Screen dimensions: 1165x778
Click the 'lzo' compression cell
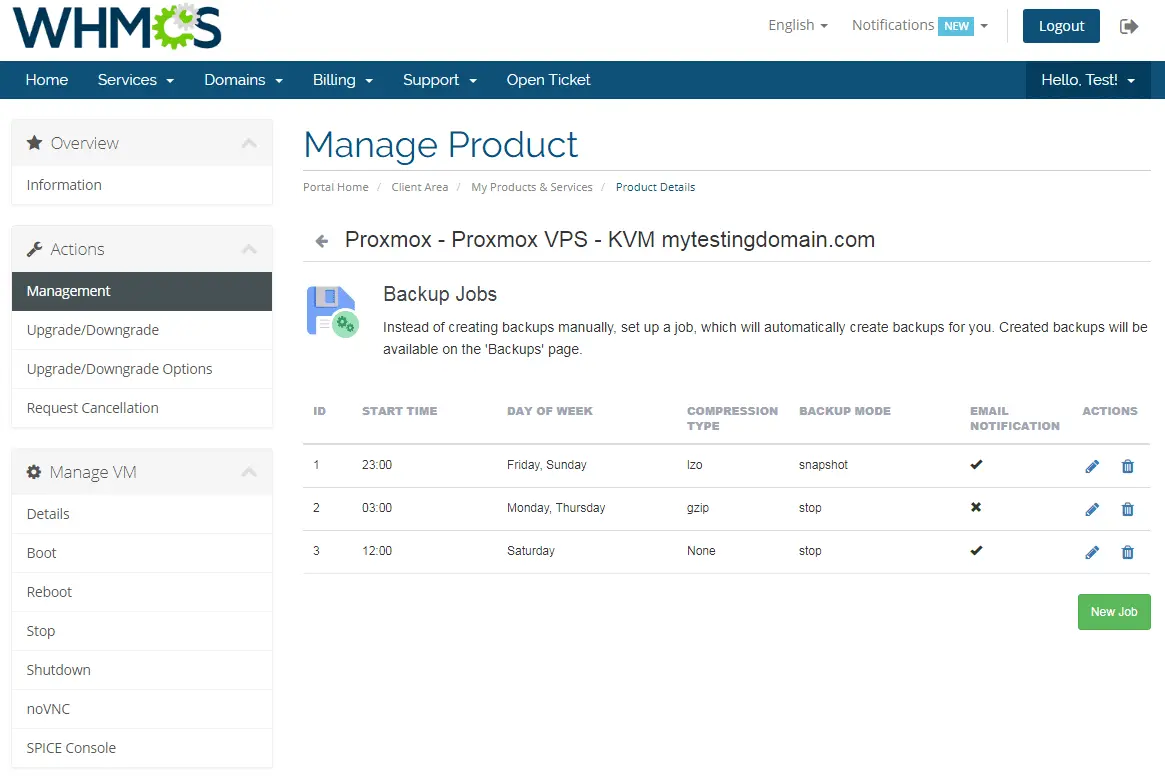695,465
